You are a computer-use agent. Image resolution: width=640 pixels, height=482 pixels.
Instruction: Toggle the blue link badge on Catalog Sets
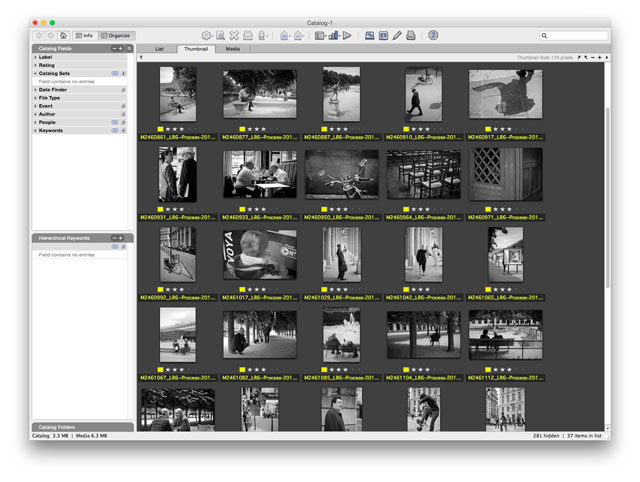[115, 73]
